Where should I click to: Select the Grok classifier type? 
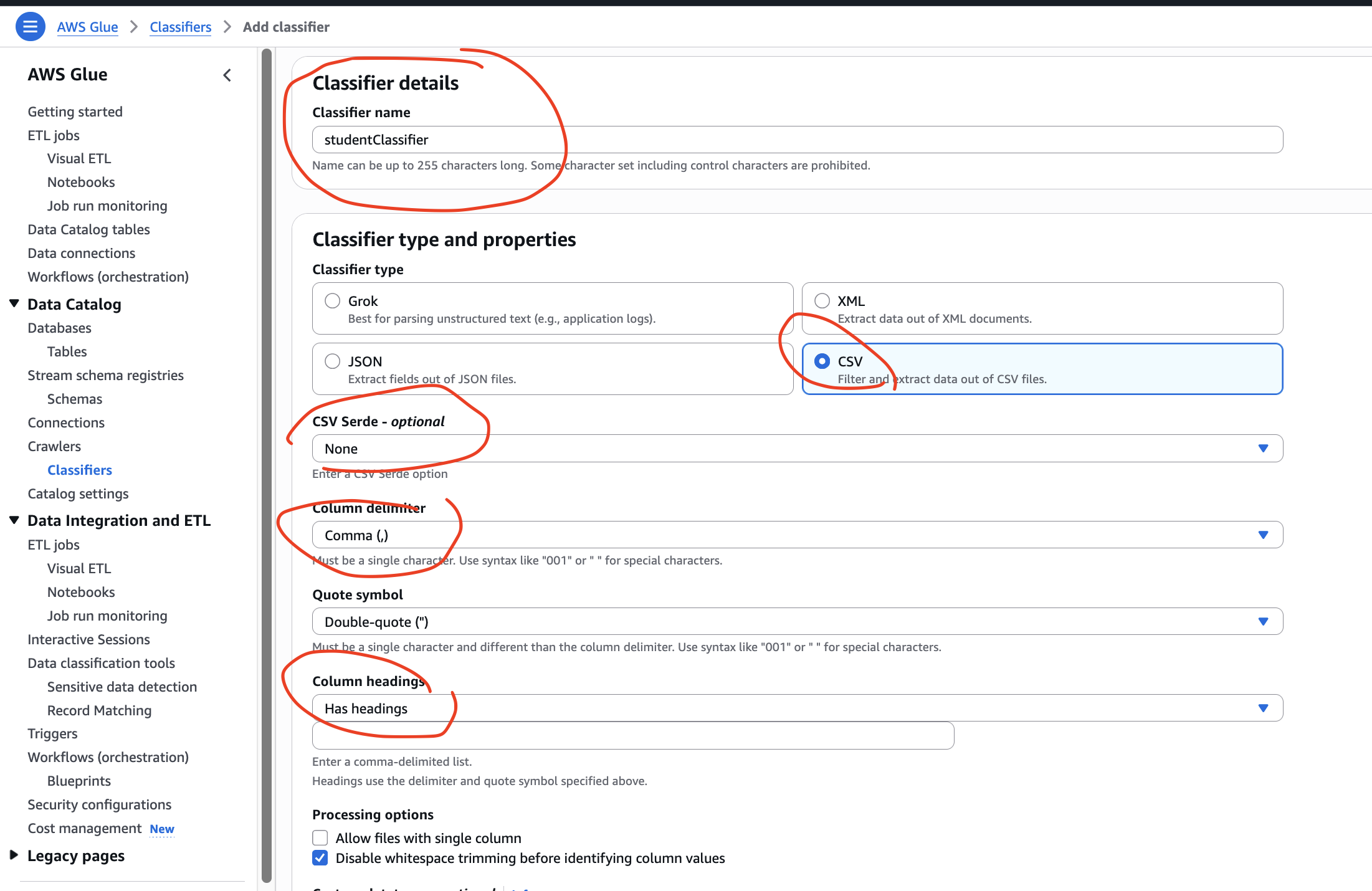tap(332, 300)
